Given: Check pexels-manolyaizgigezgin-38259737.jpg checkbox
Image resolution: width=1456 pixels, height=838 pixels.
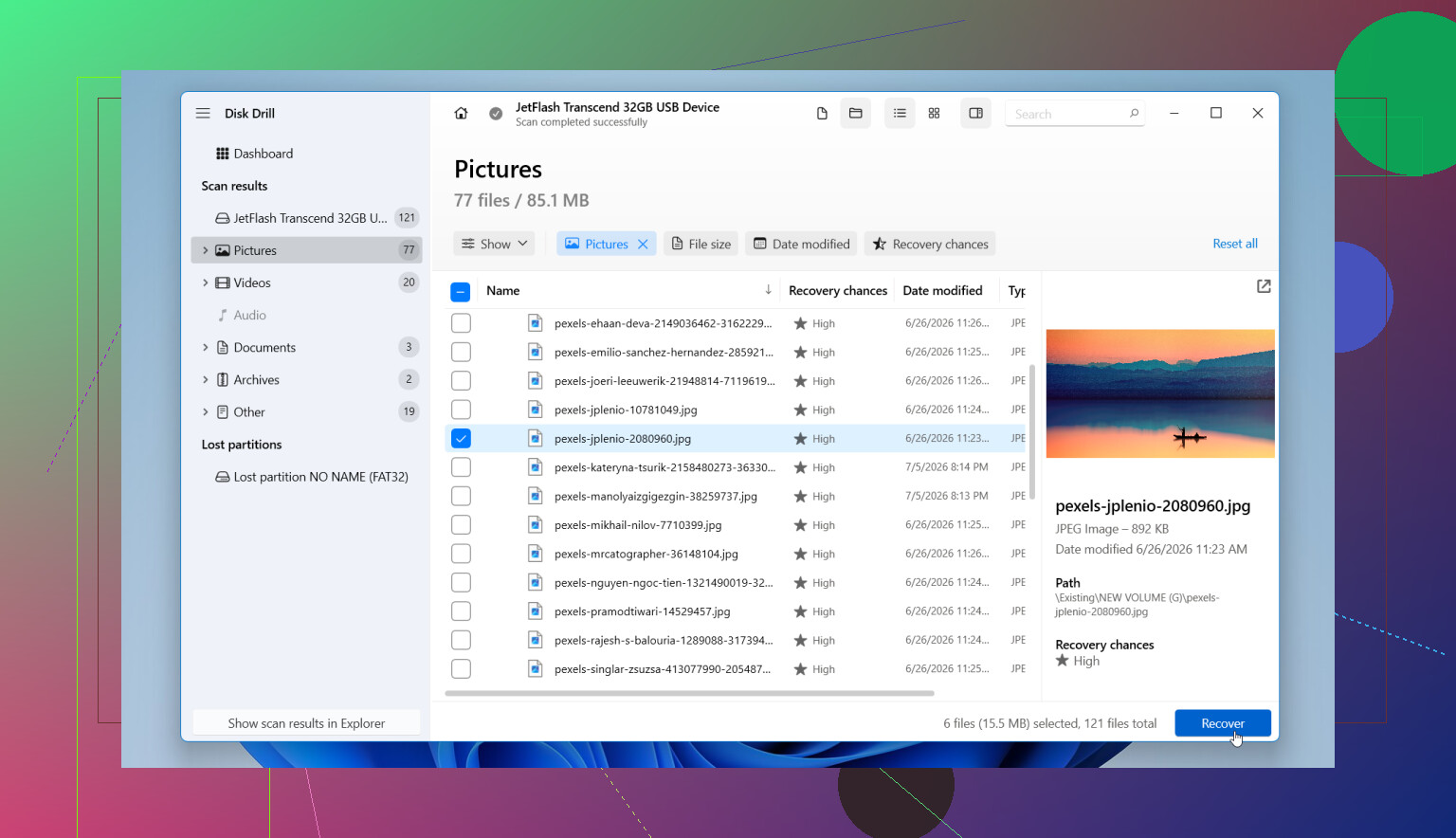Looking at the screenshot, I should (461, 496).
